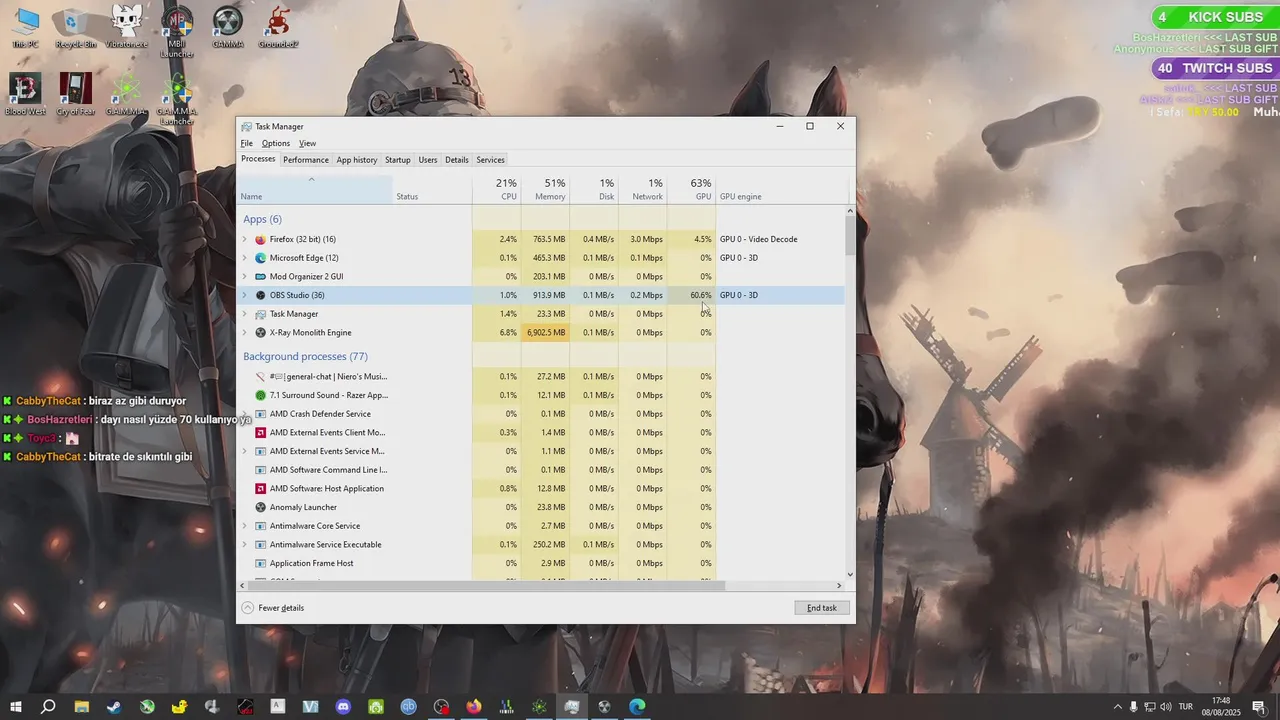1280x720 pixels.
Task: Expand the Task Manager process row
Action: point(244,314)
